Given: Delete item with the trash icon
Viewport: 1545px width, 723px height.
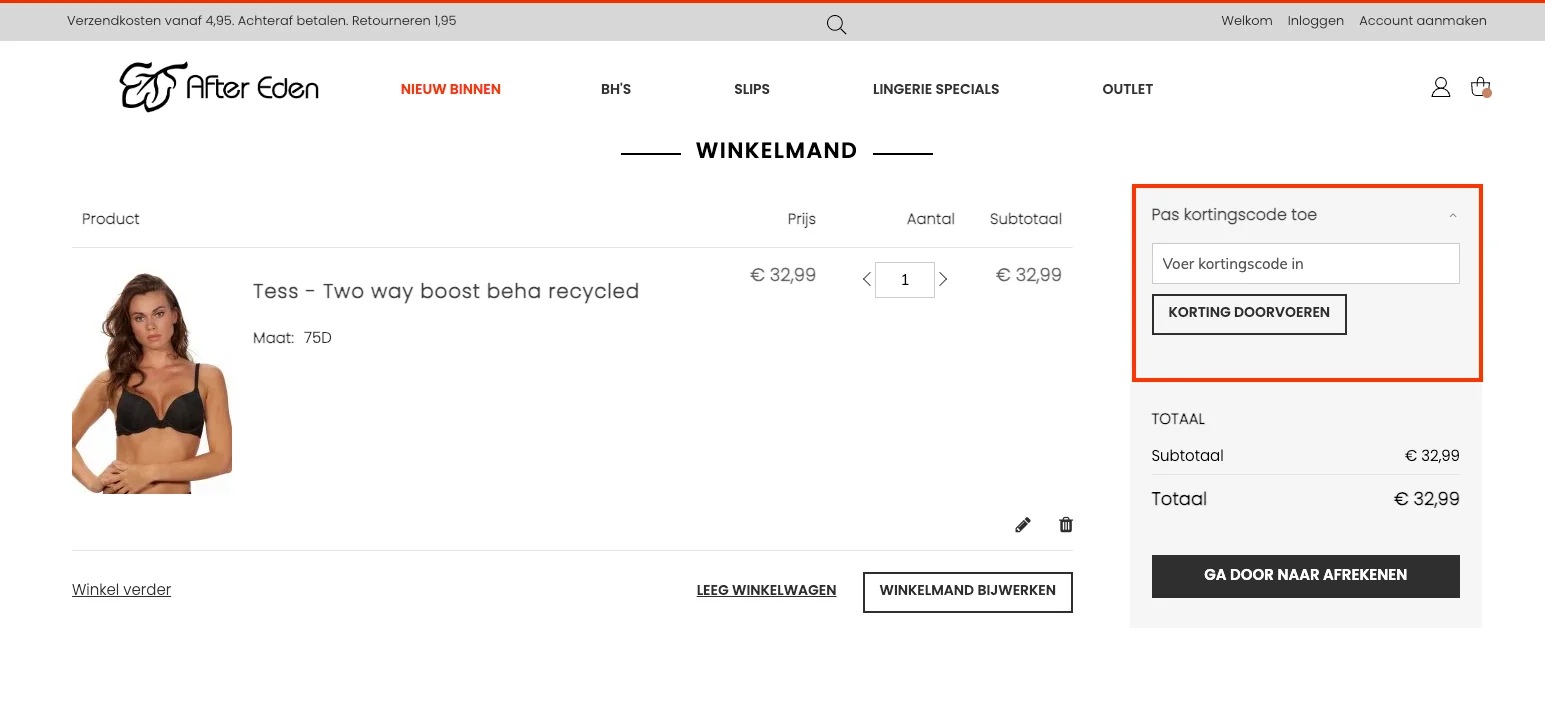Looking at the screenshot, I should [x=1066, y=525].
